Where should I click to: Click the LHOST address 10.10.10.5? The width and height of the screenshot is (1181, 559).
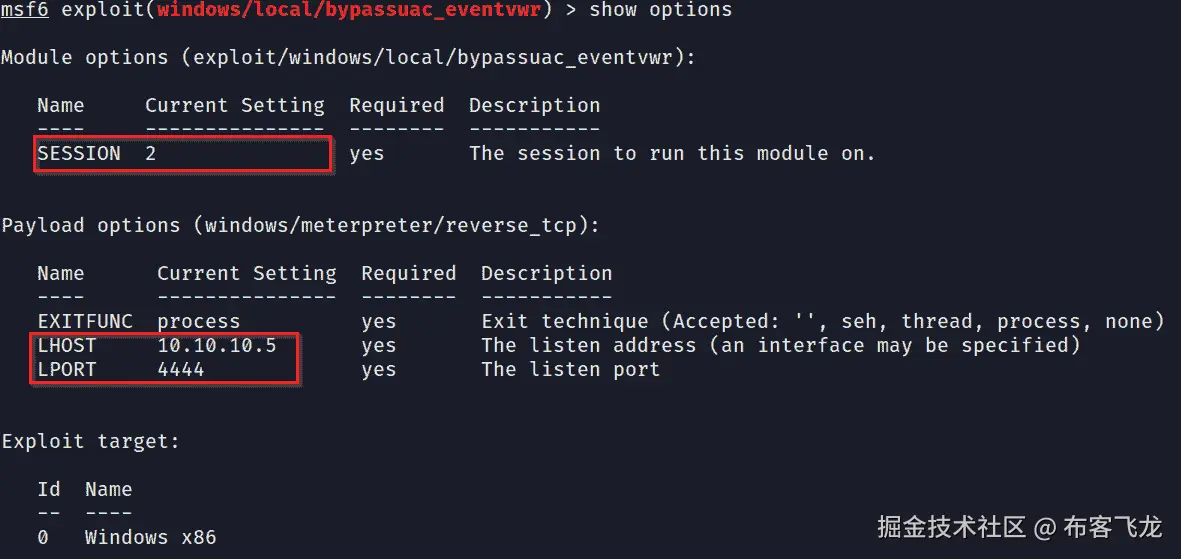217,346
